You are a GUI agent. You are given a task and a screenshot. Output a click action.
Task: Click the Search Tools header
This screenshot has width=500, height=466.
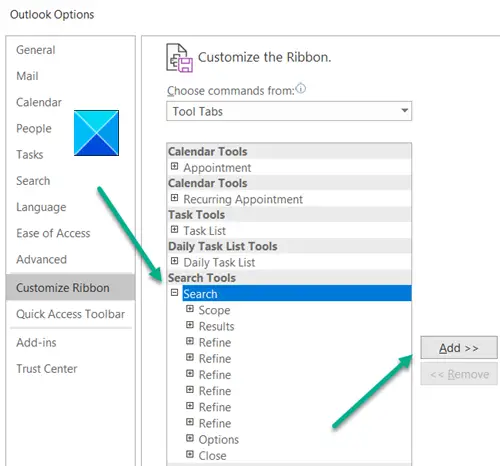point(289,278)
